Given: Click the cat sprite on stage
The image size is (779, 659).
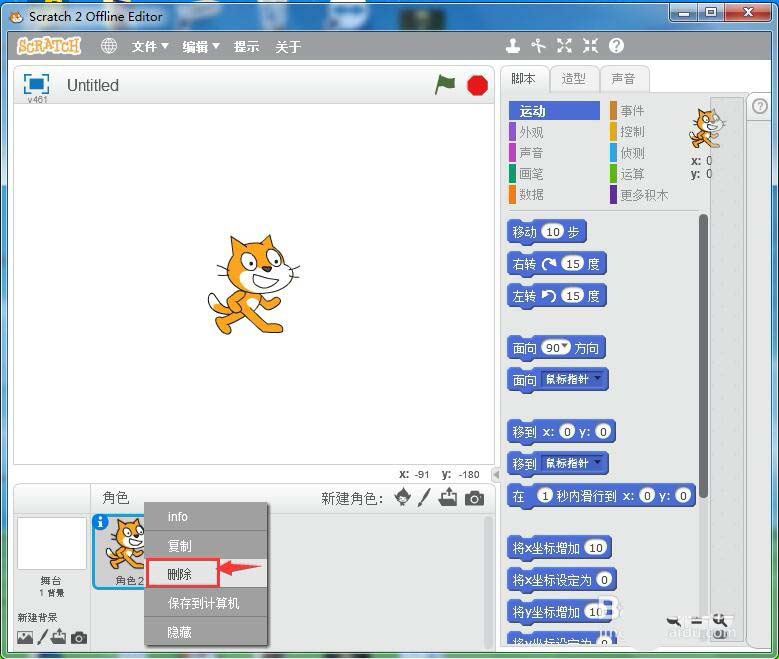Looking at the screenshot, I should coord(253,285).
